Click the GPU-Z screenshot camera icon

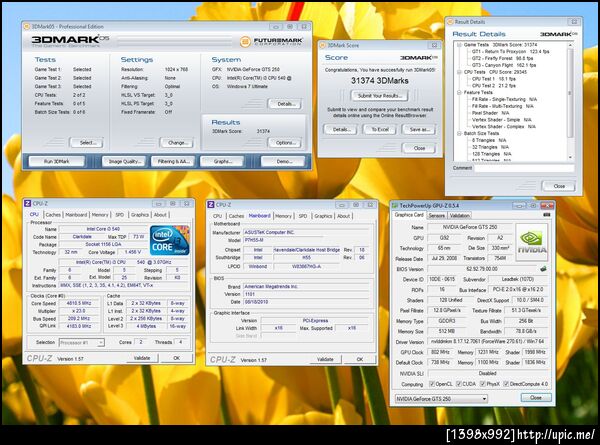546,215
